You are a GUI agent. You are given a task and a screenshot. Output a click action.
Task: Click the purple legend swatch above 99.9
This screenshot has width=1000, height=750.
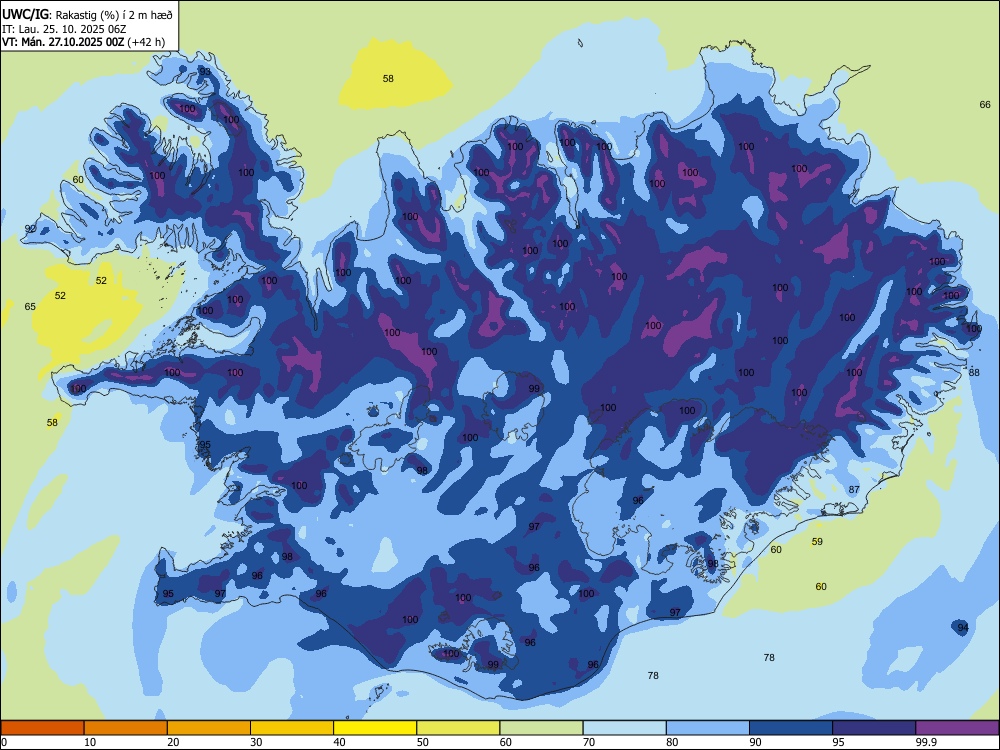[957, 728]
